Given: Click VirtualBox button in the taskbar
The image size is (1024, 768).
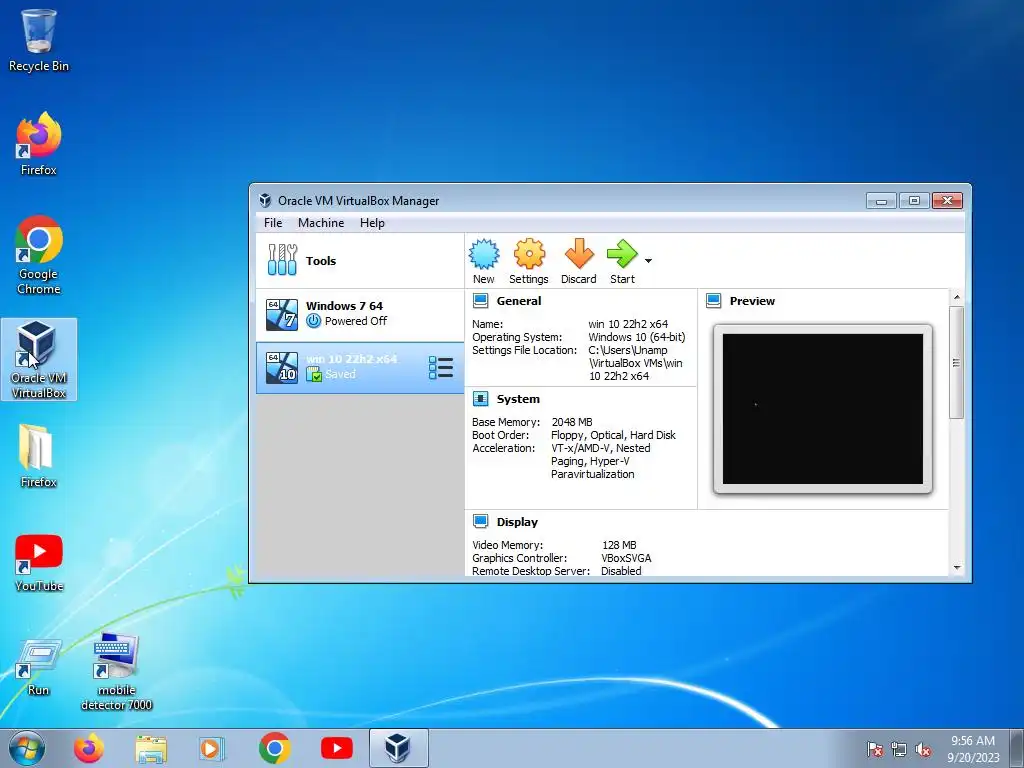Looking at the screenshot, I should click(x=398, y=748).
